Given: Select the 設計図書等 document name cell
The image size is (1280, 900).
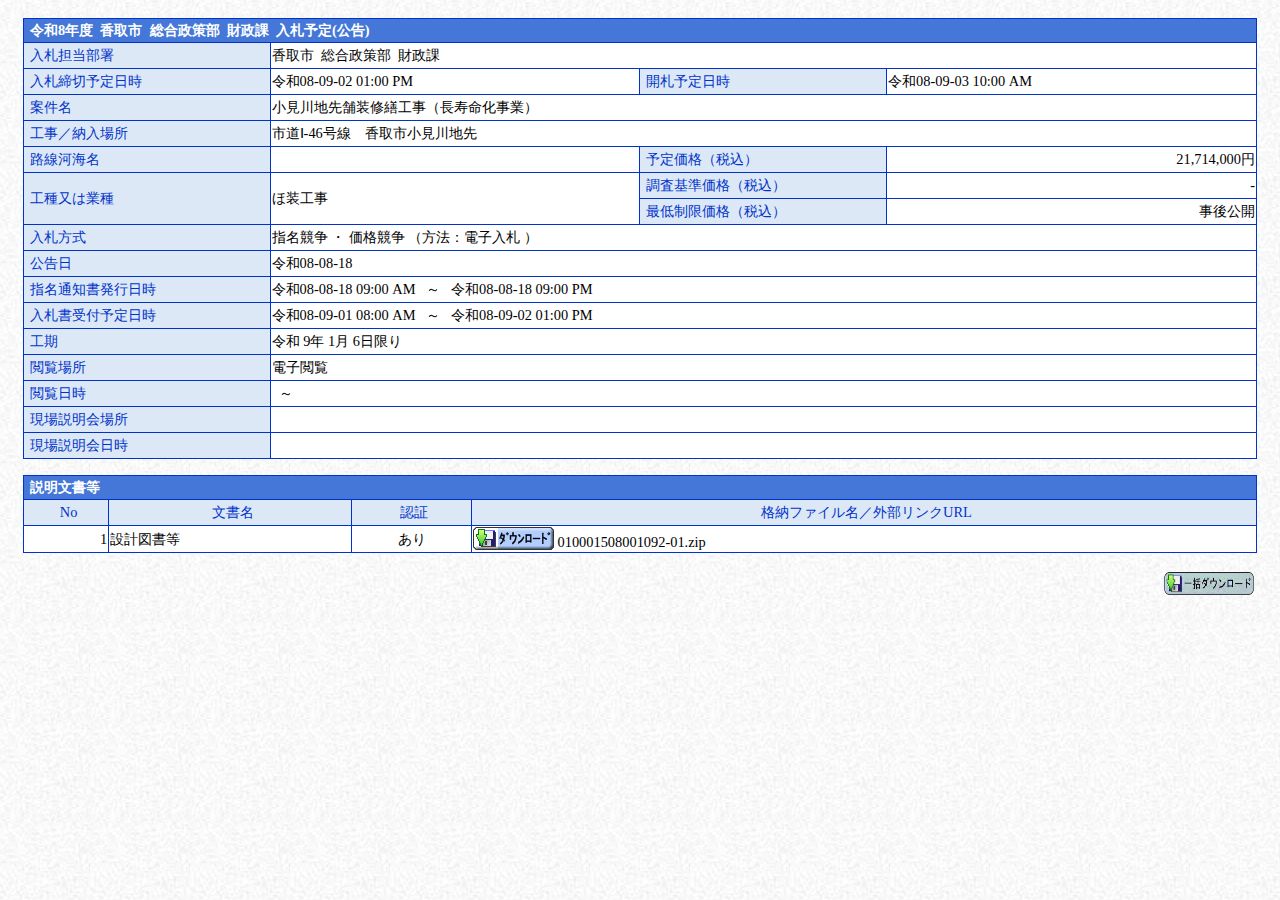Looking at the screenshot, I should point(230,540).
